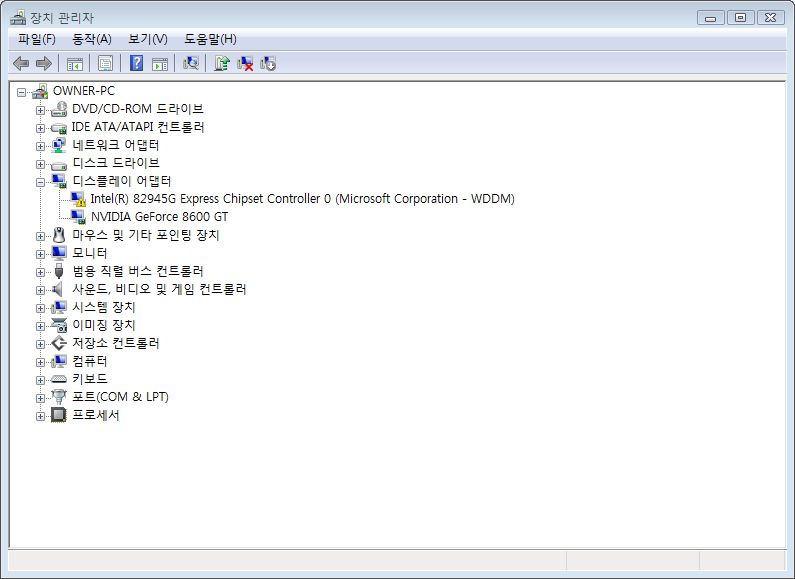Expand the 네트워크 어댑터 node
Screen dimensions: 795x579
click(x=40, y=146)
